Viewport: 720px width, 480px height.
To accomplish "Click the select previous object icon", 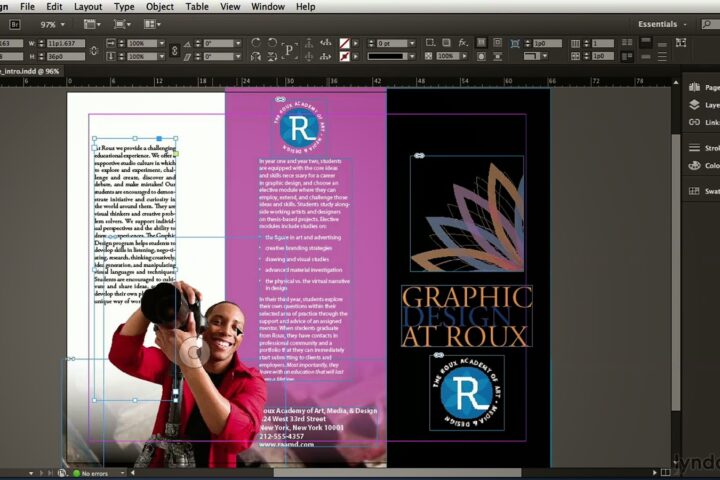I will click(x=326, y=43).
